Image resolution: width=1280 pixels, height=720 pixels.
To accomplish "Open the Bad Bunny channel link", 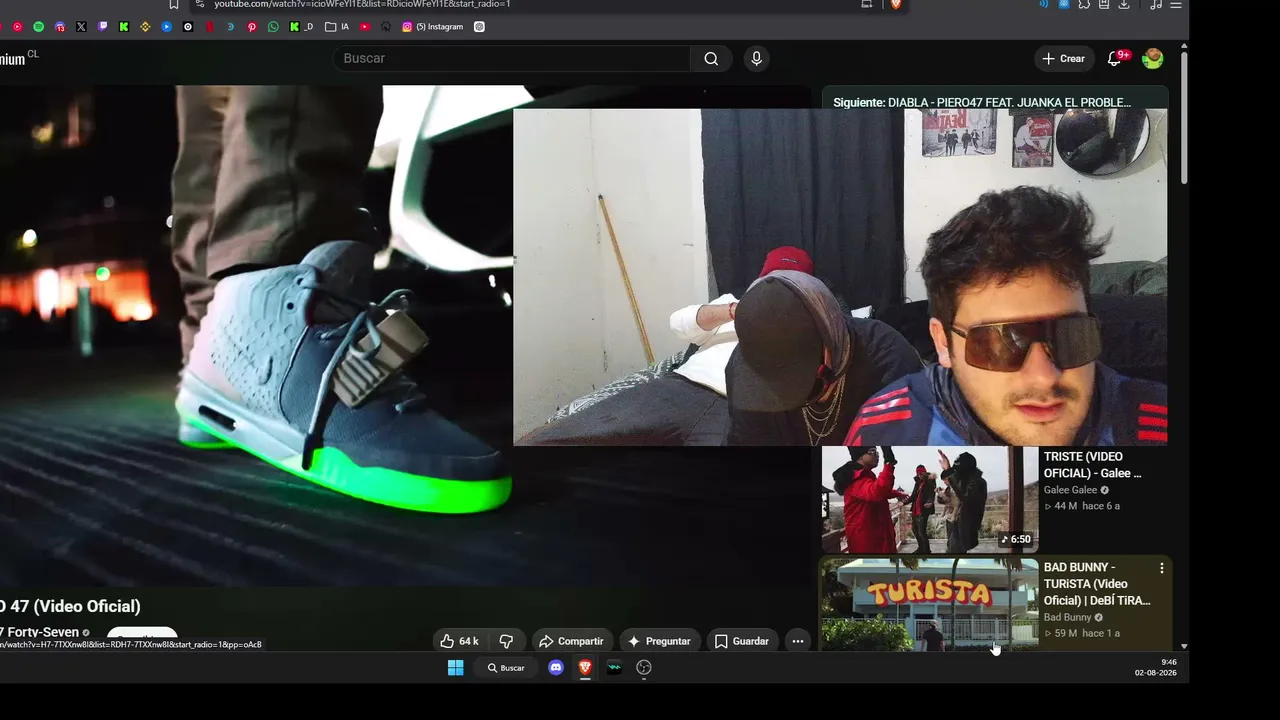I will click(1068, 617).
